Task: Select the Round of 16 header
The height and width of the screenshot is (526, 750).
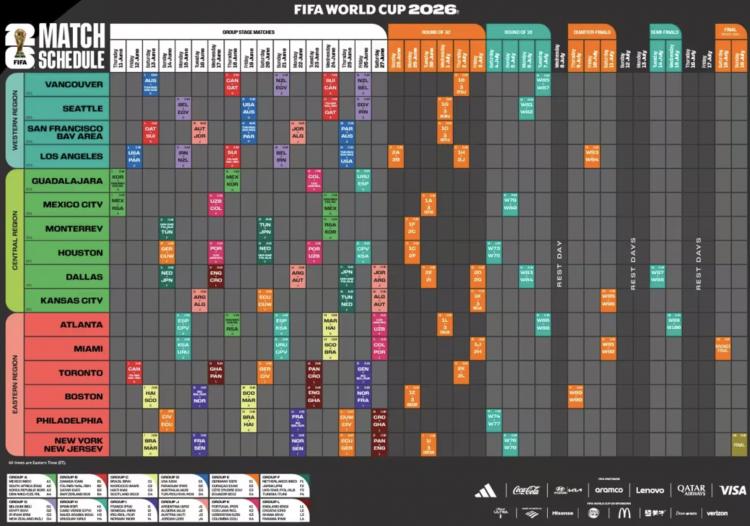Action: [518, 32]
